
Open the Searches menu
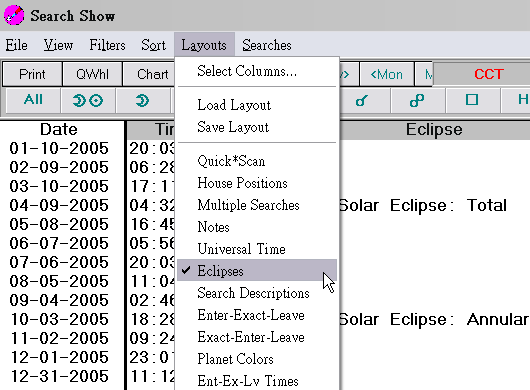pyautogui.click(x=267, y=45)
